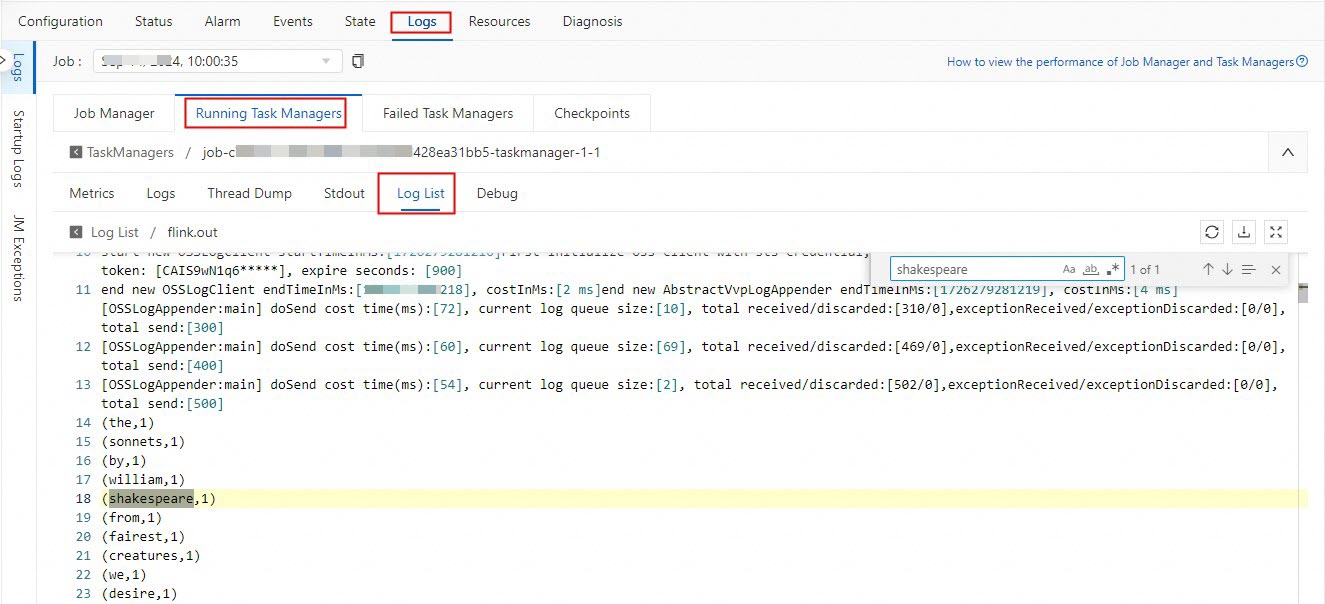
Task: Click the (fairest,1) log line
Action: pyautogui.click(x=143, y=536)
